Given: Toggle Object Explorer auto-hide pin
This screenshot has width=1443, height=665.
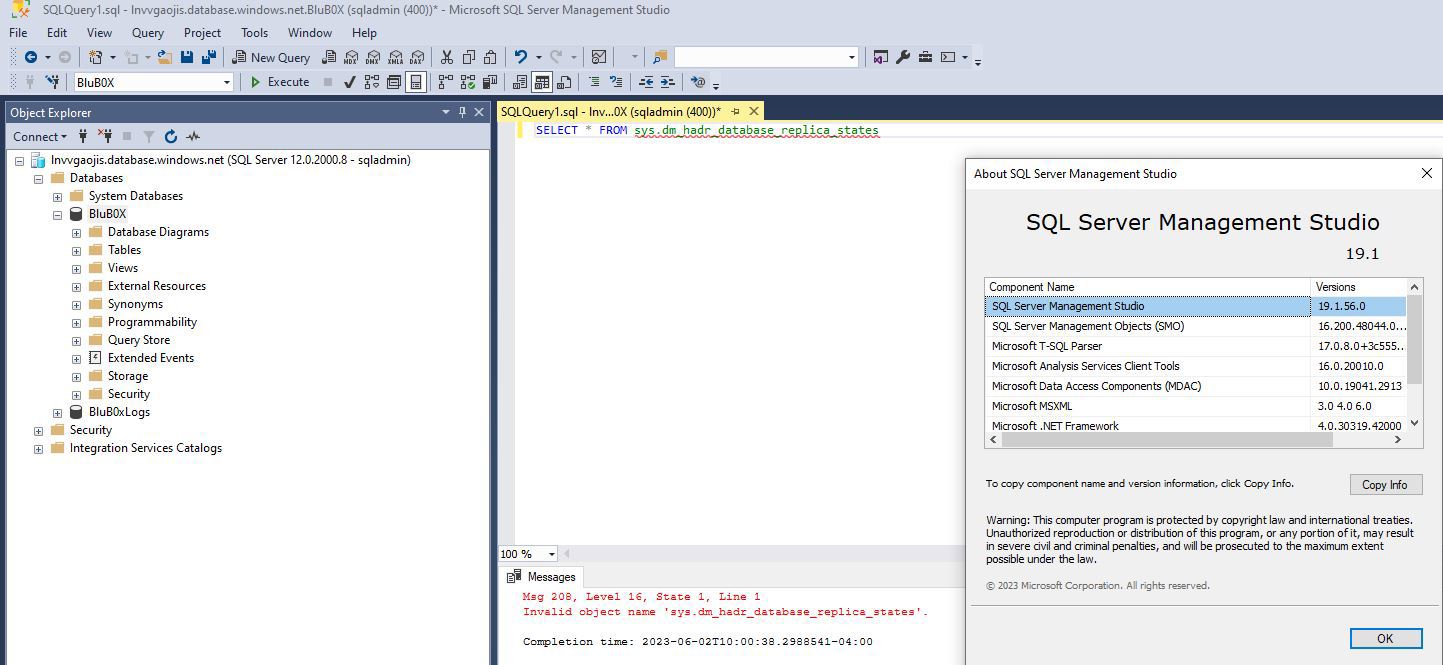Looking at the screenshot, I should pyautogui.click(x=462, y=112).
